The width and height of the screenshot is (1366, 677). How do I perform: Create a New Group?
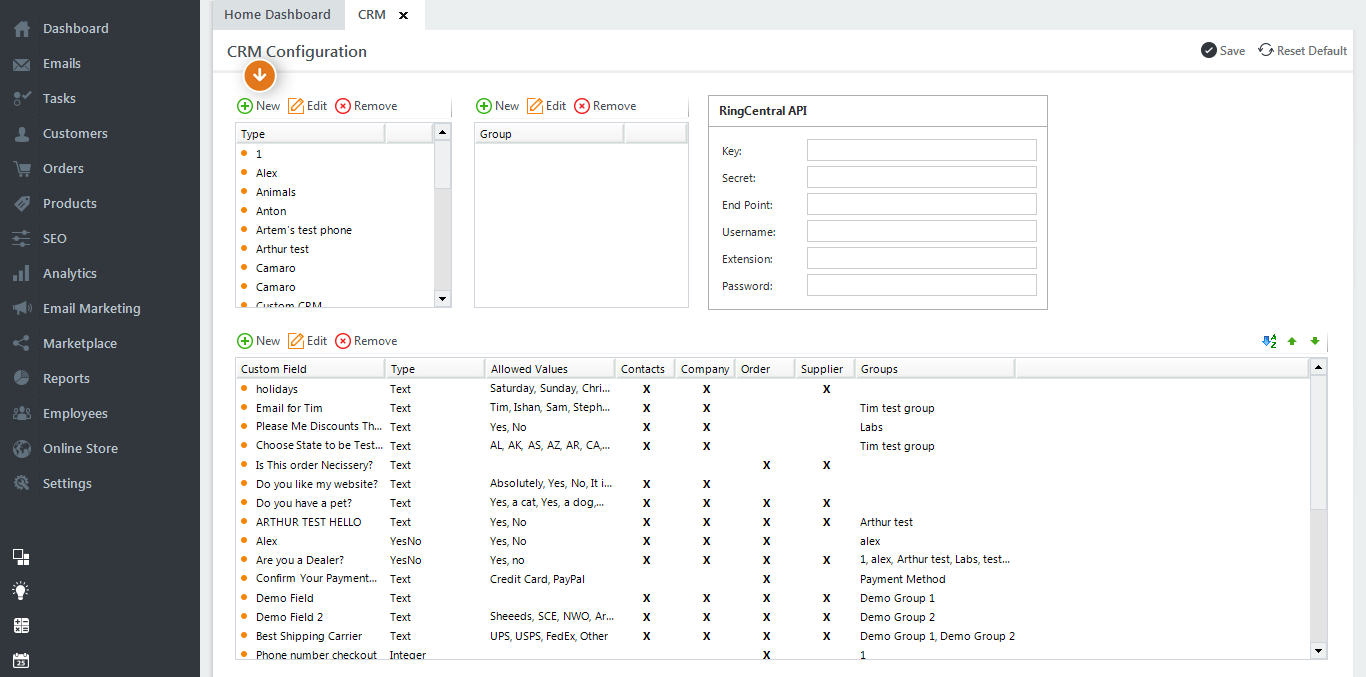pos(498,106)
